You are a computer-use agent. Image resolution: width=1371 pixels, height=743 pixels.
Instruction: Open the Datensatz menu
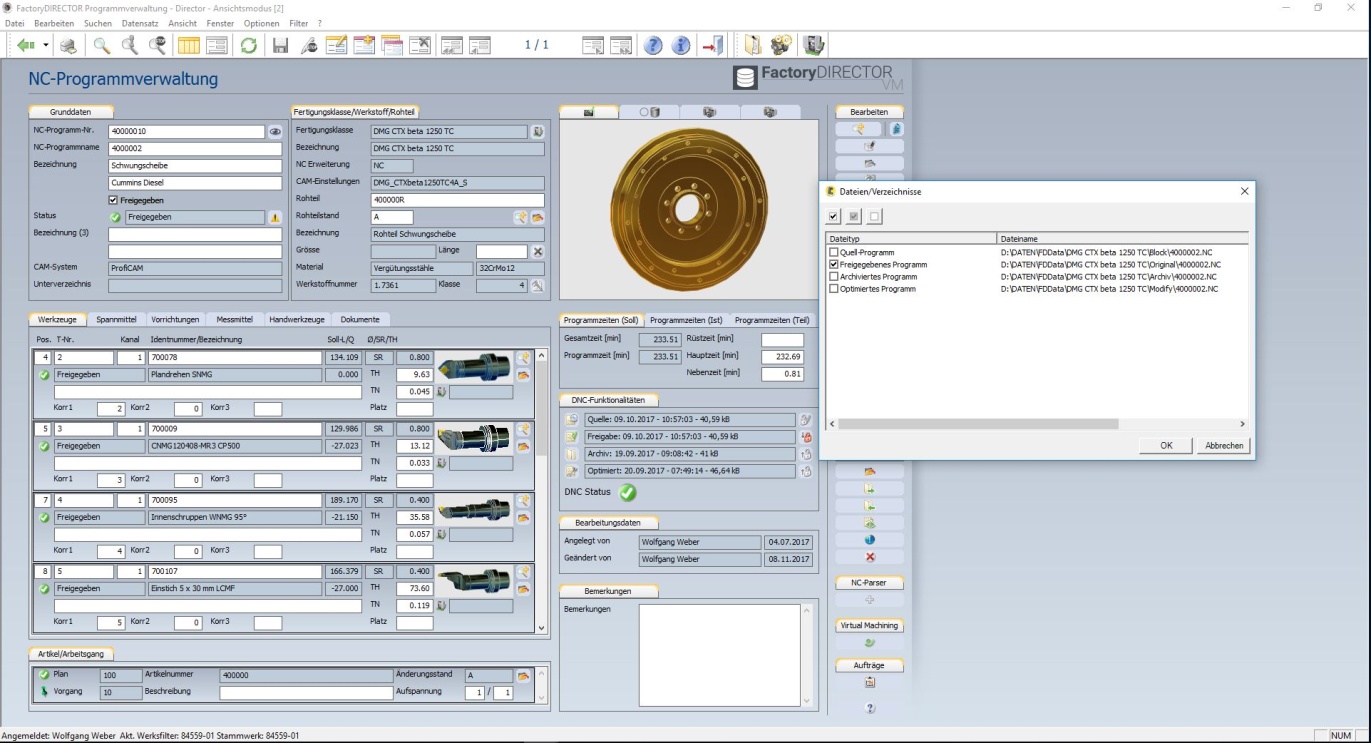tap(140, 23)
